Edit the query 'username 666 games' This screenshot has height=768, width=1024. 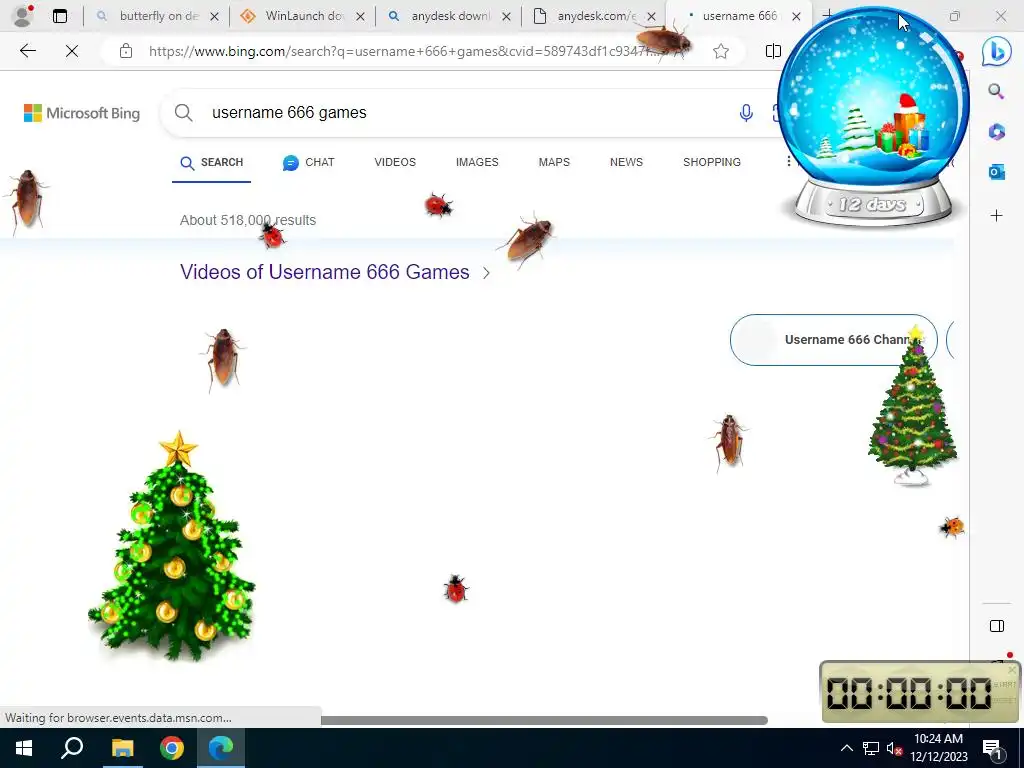(x=289, y=113)
